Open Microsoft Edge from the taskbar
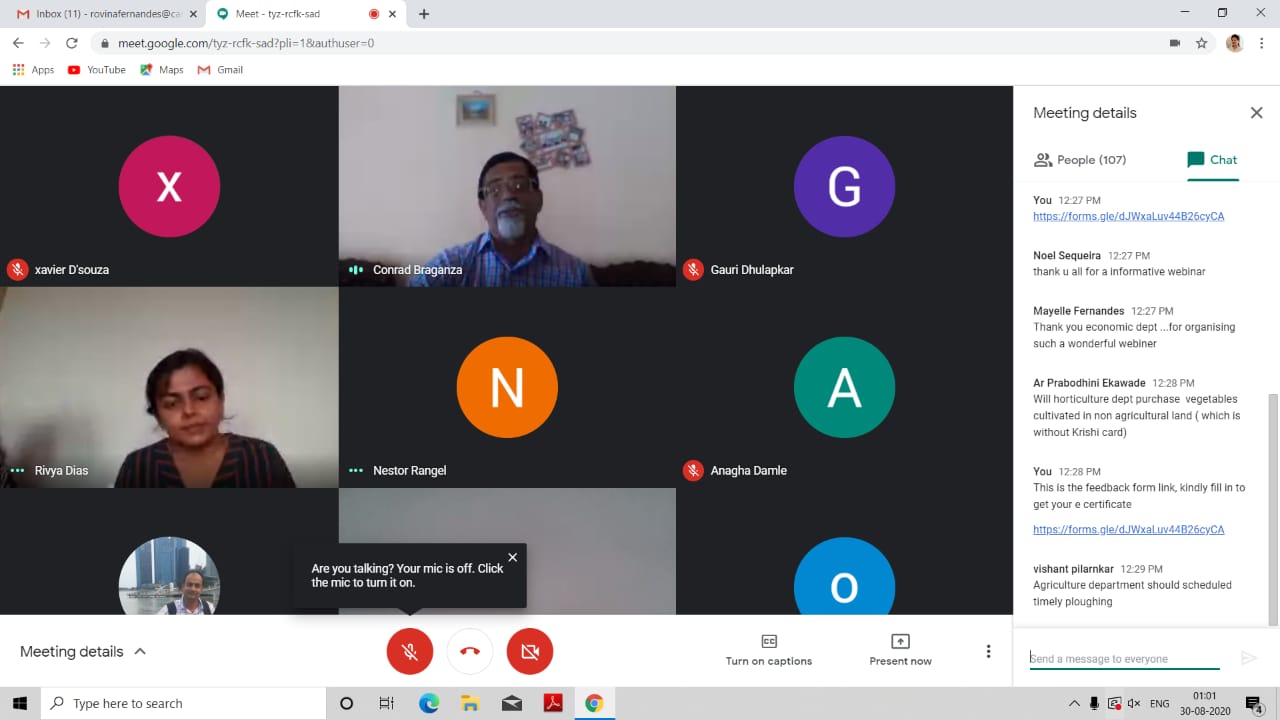Viewport: 1280px width, 720px height. tap(429, 703)
